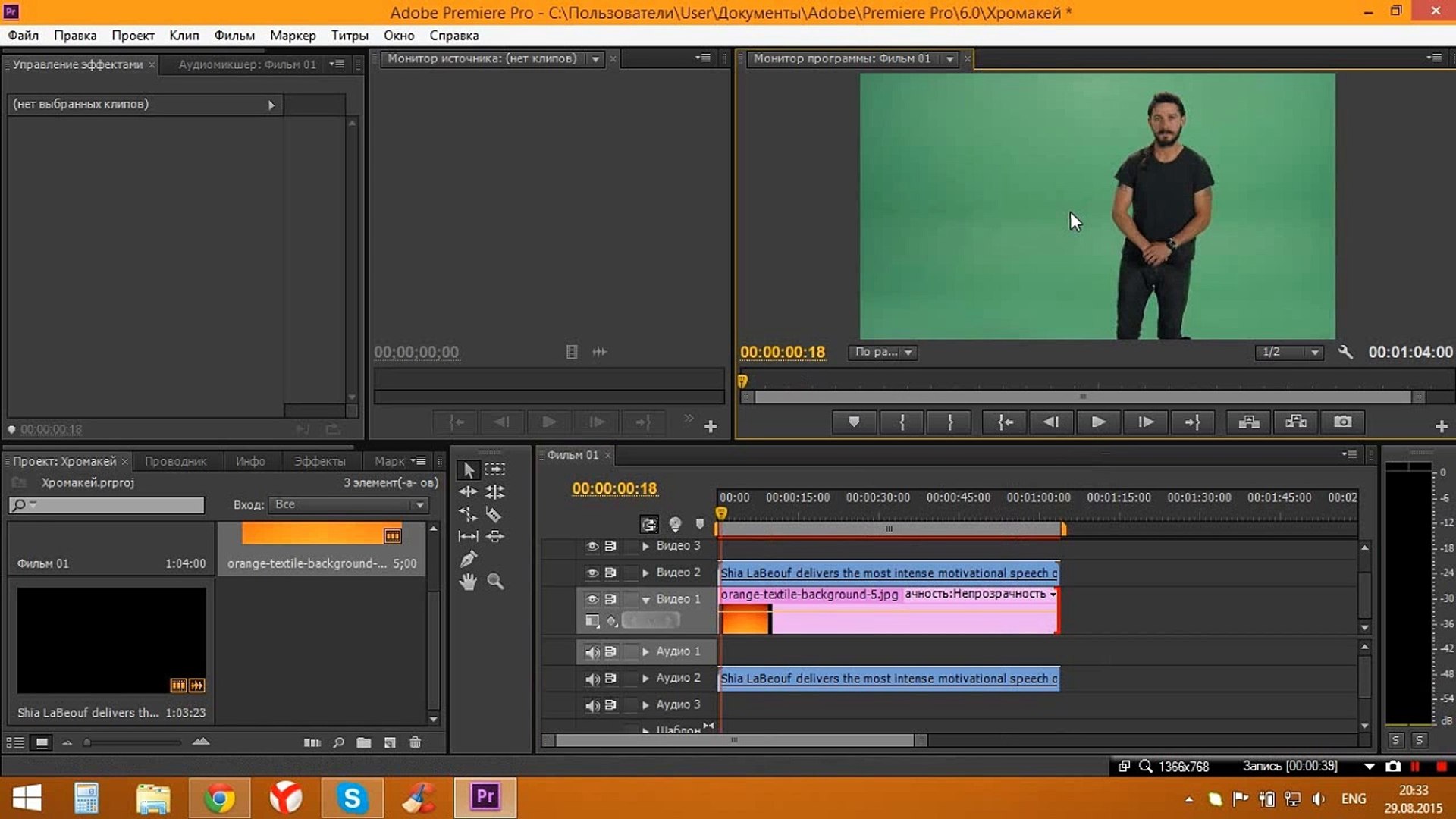Open program monitor settings wrench icon
Image resolution: width=1456 pixels, height=819 pixels.
(x=1345, y=352)
